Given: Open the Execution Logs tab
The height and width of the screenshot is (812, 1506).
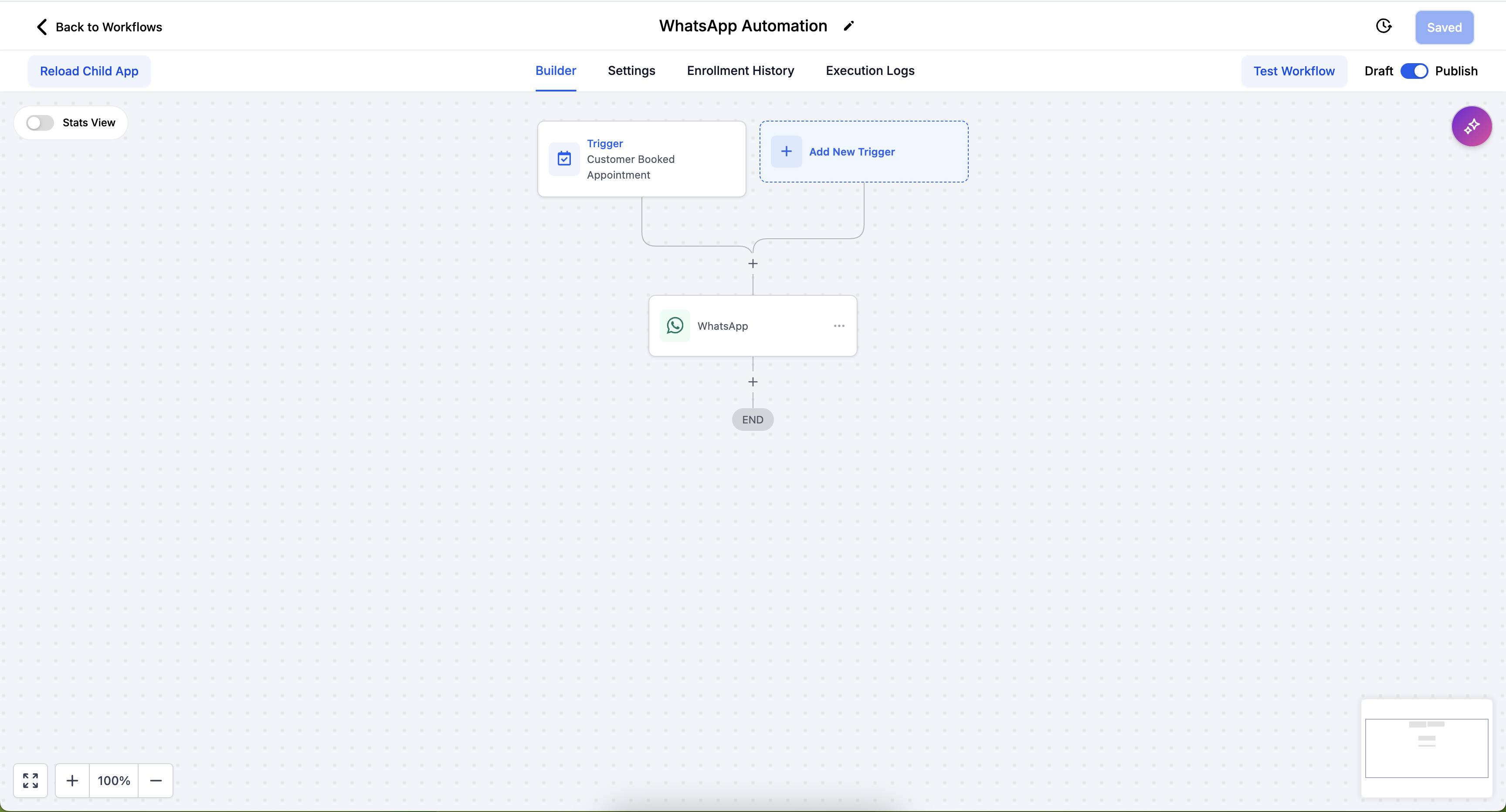Looking at the screenshot, I should (x=870, y=71).
